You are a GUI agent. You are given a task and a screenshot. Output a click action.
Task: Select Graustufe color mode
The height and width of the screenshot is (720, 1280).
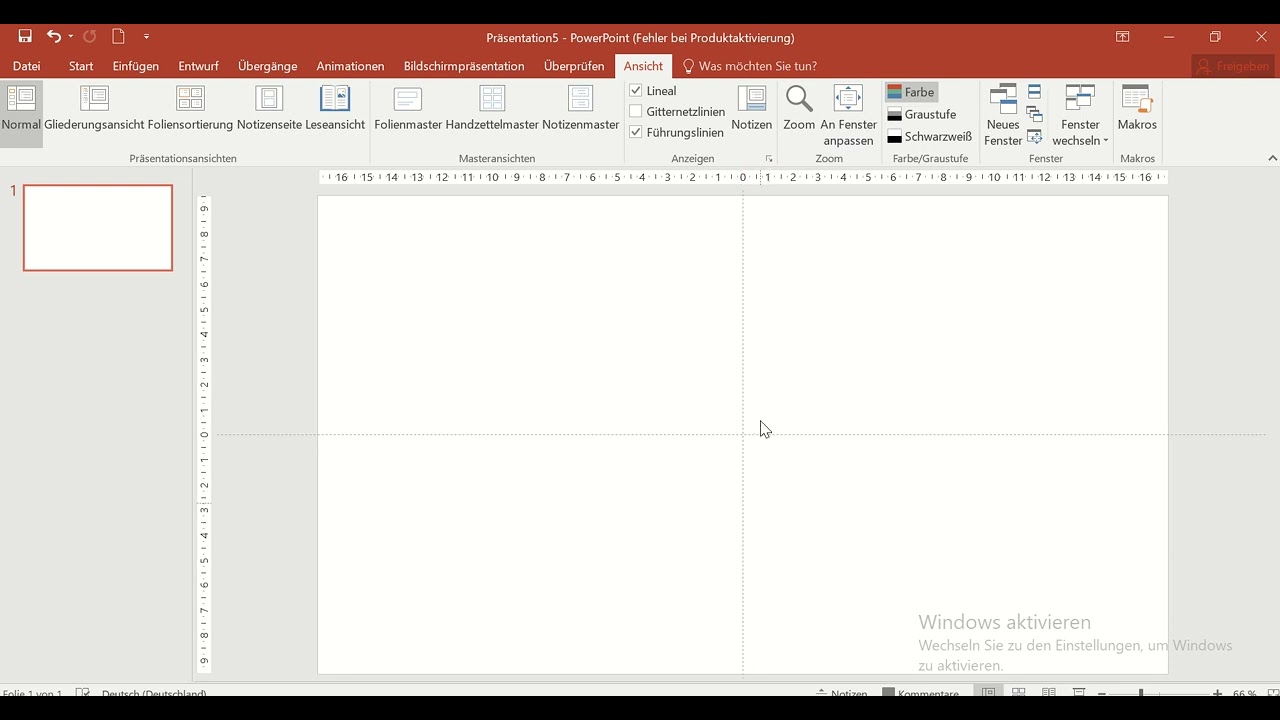[x=922, y=114]
